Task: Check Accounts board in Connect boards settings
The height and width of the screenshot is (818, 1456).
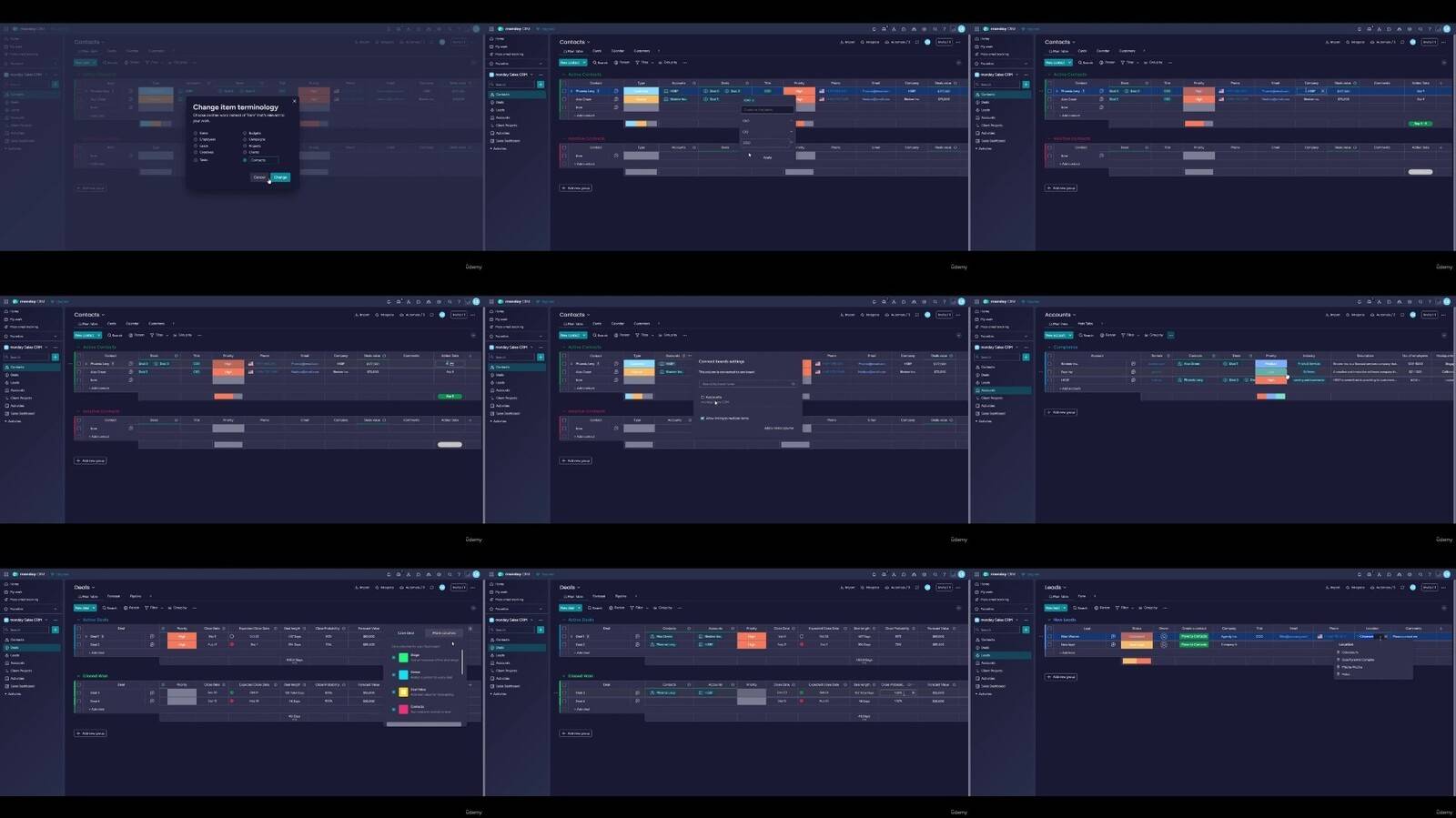Action: [703, 397]
